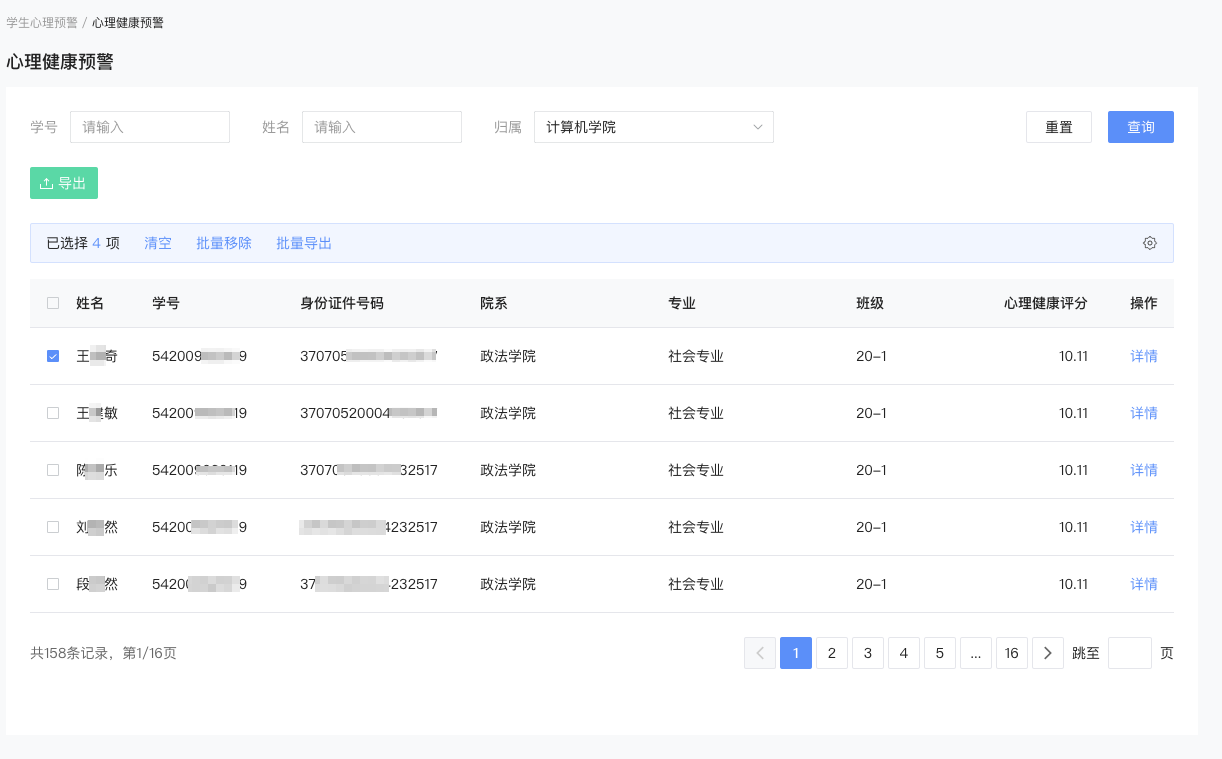Click the 跳至 page number input field

click(1130, 652)
